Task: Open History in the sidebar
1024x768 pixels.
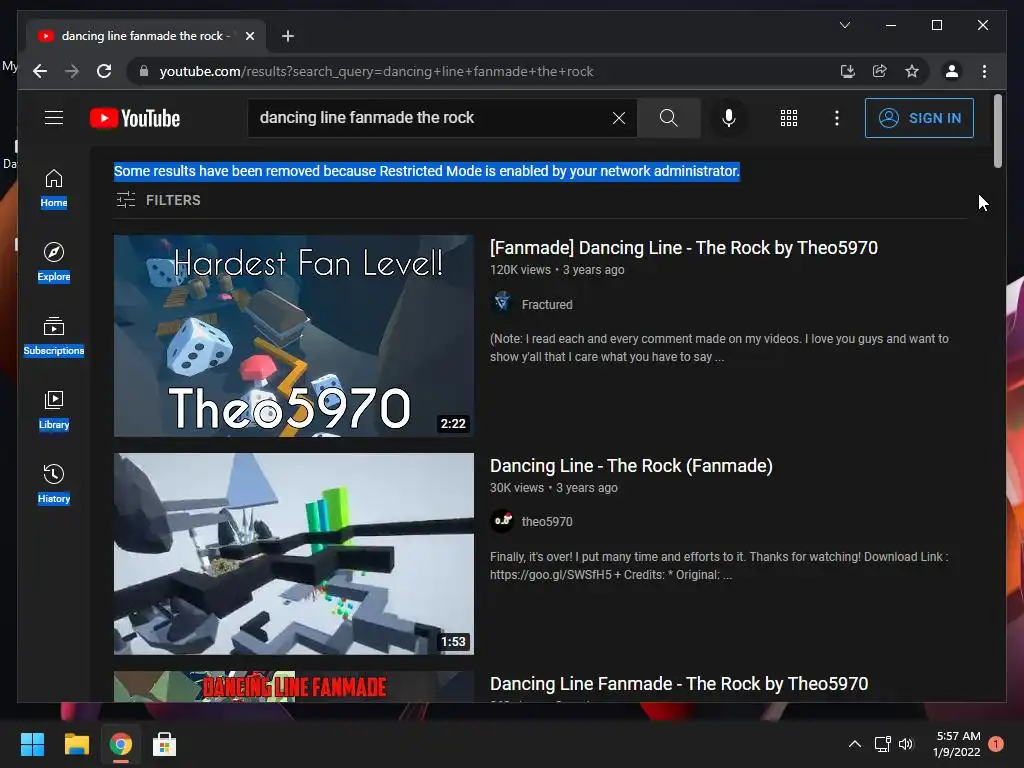Action: pos(54,484)
